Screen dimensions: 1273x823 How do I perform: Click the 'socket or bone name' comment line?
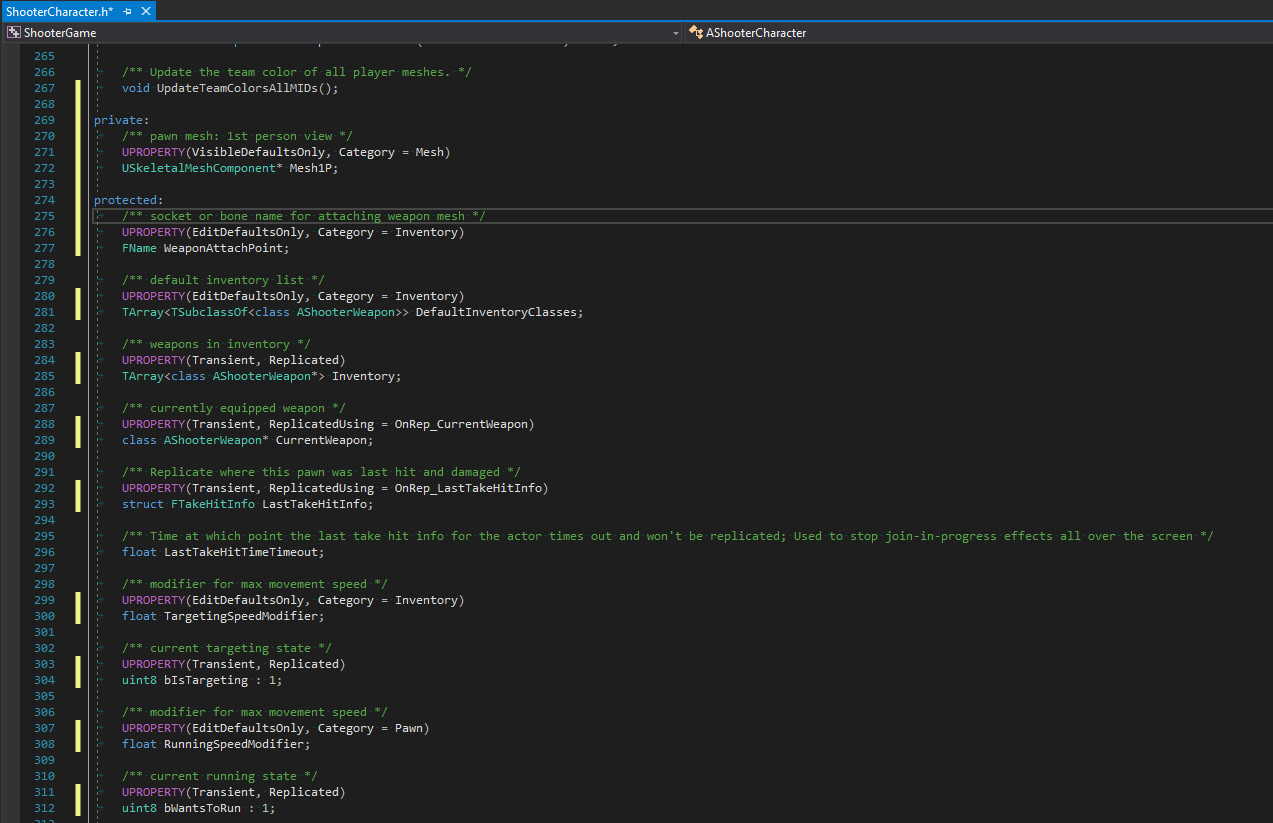point(304,216)
